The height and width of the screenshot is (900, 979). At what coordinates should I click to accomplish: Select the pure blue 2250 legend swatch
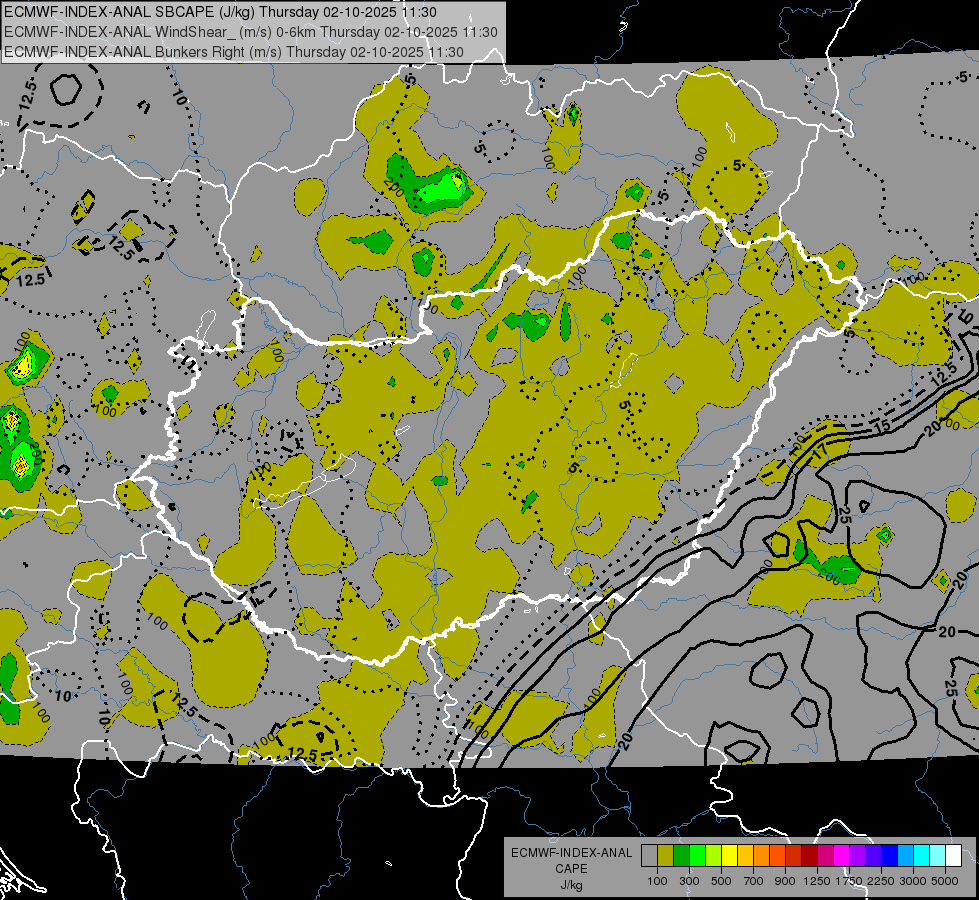[x=890, y=856]
